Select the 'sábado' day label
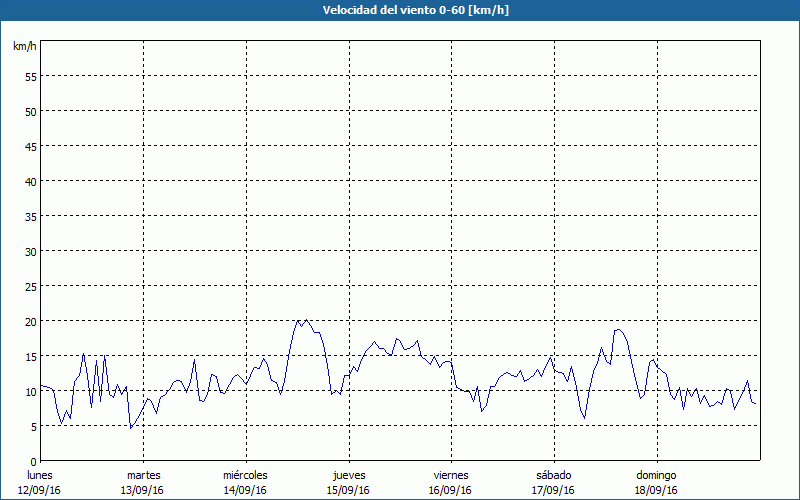 pyautogui.click(x=553, y=475)
